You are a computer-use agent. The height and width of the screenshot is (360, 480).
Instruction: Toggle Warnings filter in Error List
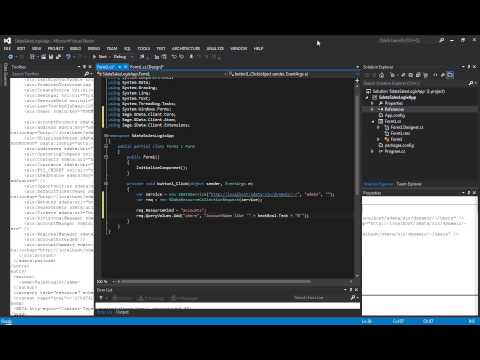coord(151,298)
